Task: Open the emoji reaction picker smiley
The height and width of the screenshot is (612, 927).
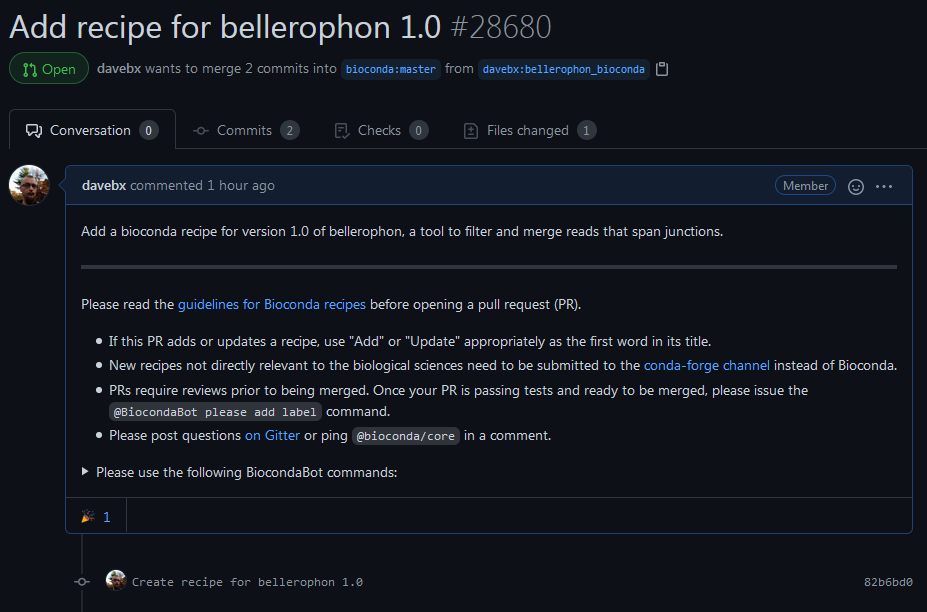Action: click(x=855, y=187)
